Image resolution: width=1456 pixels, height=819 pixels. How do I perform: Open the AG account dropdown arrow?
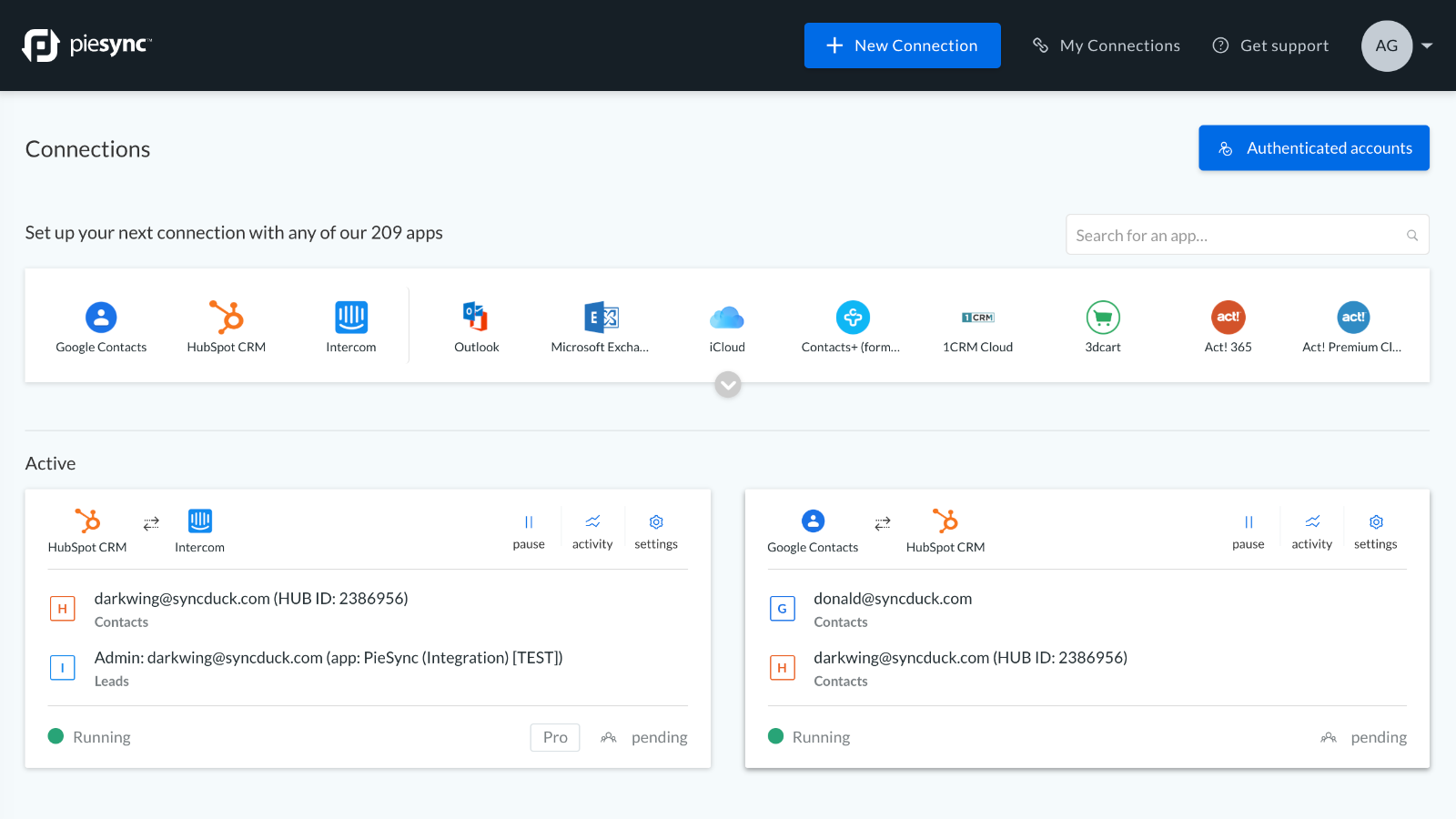(x=1427, y=45)
